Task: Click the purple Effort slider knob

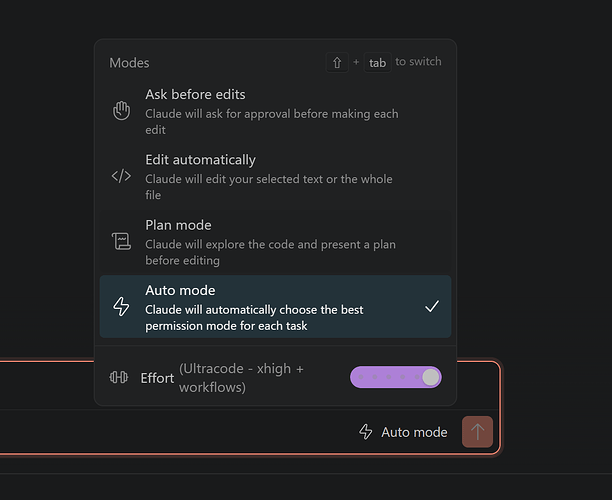Action: coord(431,377)
